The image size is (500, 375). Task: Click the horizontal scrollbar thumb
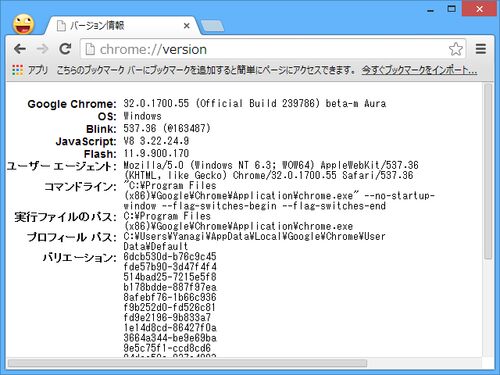pos(187,363)
